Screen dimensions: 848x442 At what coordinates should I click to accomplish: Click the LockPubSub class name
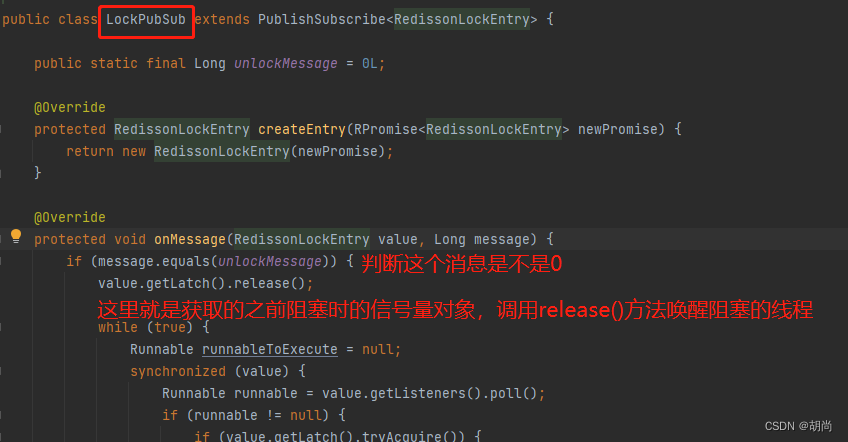145,19
